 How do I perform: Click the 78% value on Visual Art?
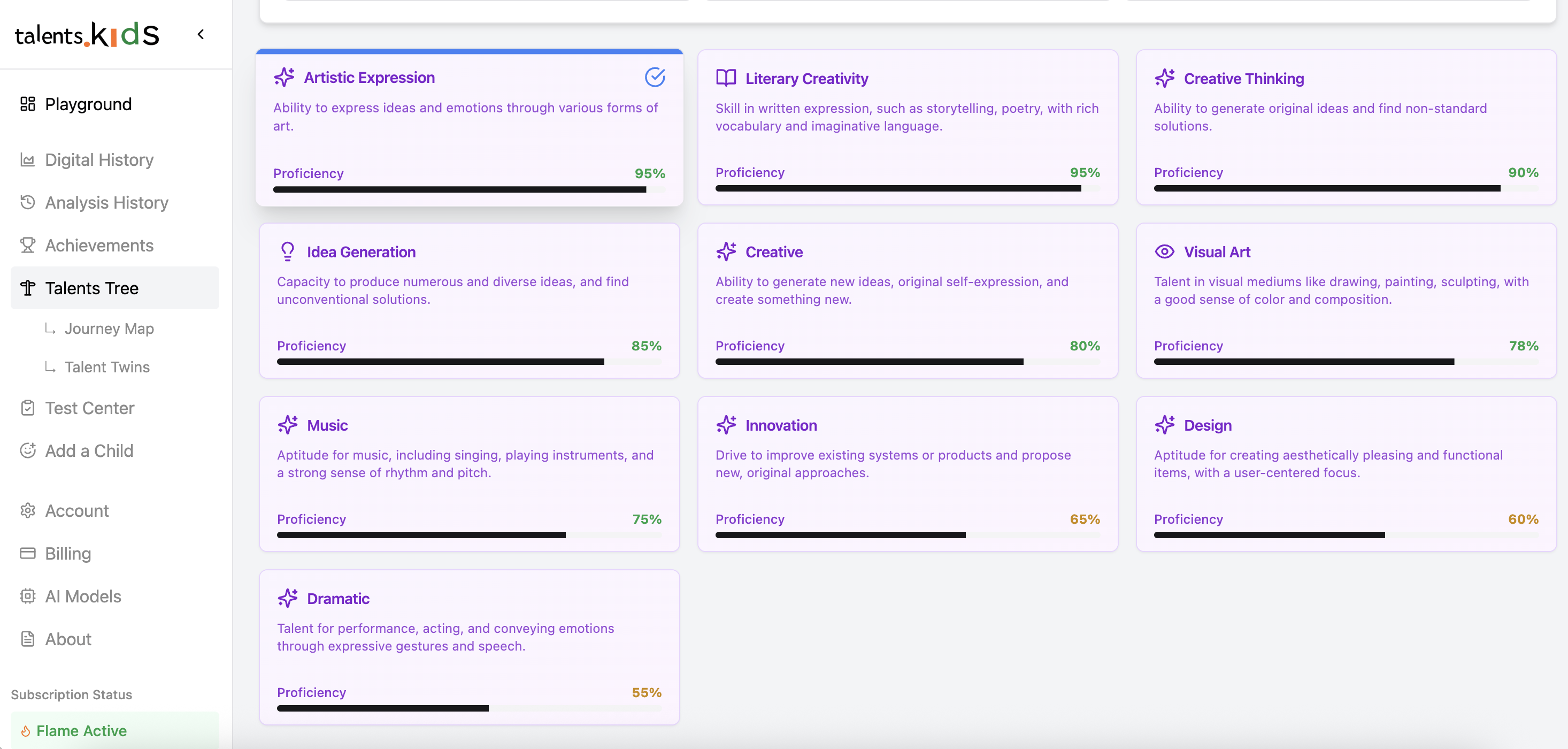tap(1524, 346)
